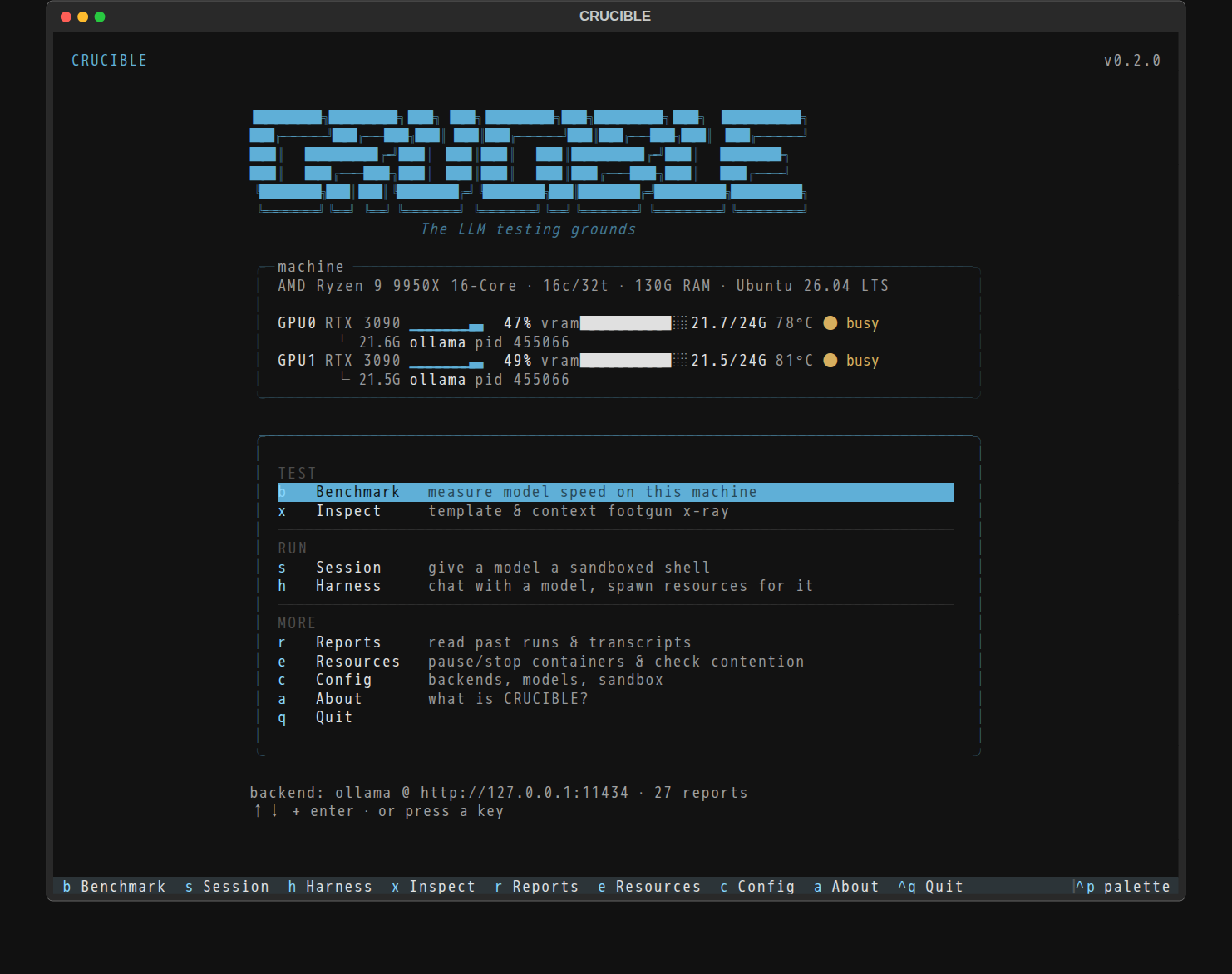Open the '^p palette' command in the footer

point(1122,887)
